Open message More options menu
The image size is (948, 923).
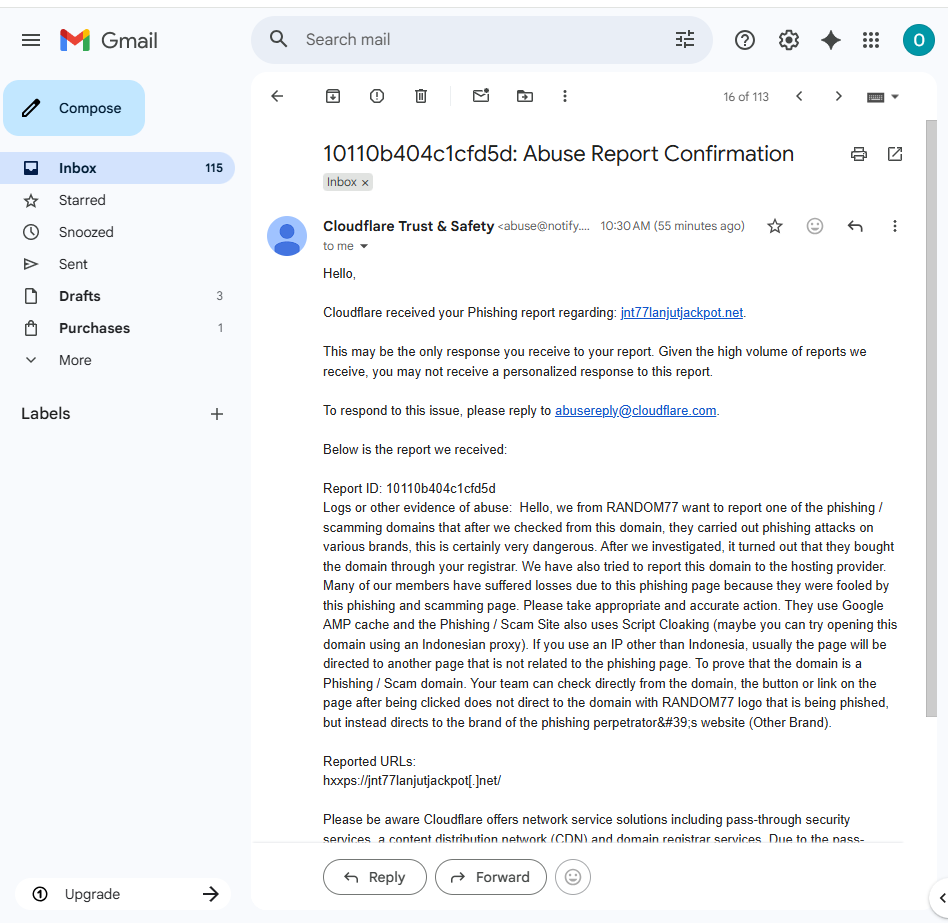coord(895,226)
